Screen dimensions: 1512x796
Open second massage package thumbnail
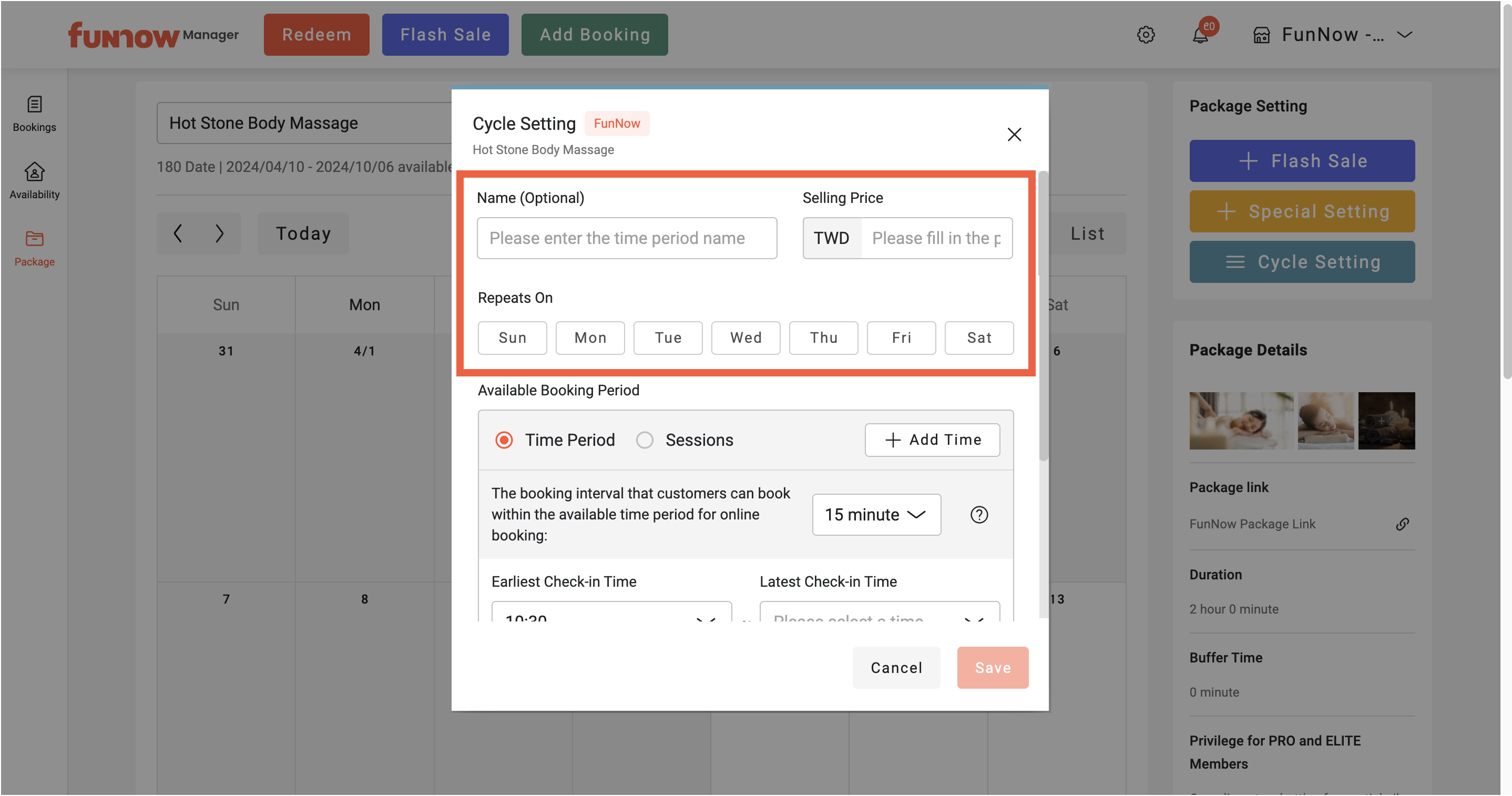click(x=1325, y=420)
